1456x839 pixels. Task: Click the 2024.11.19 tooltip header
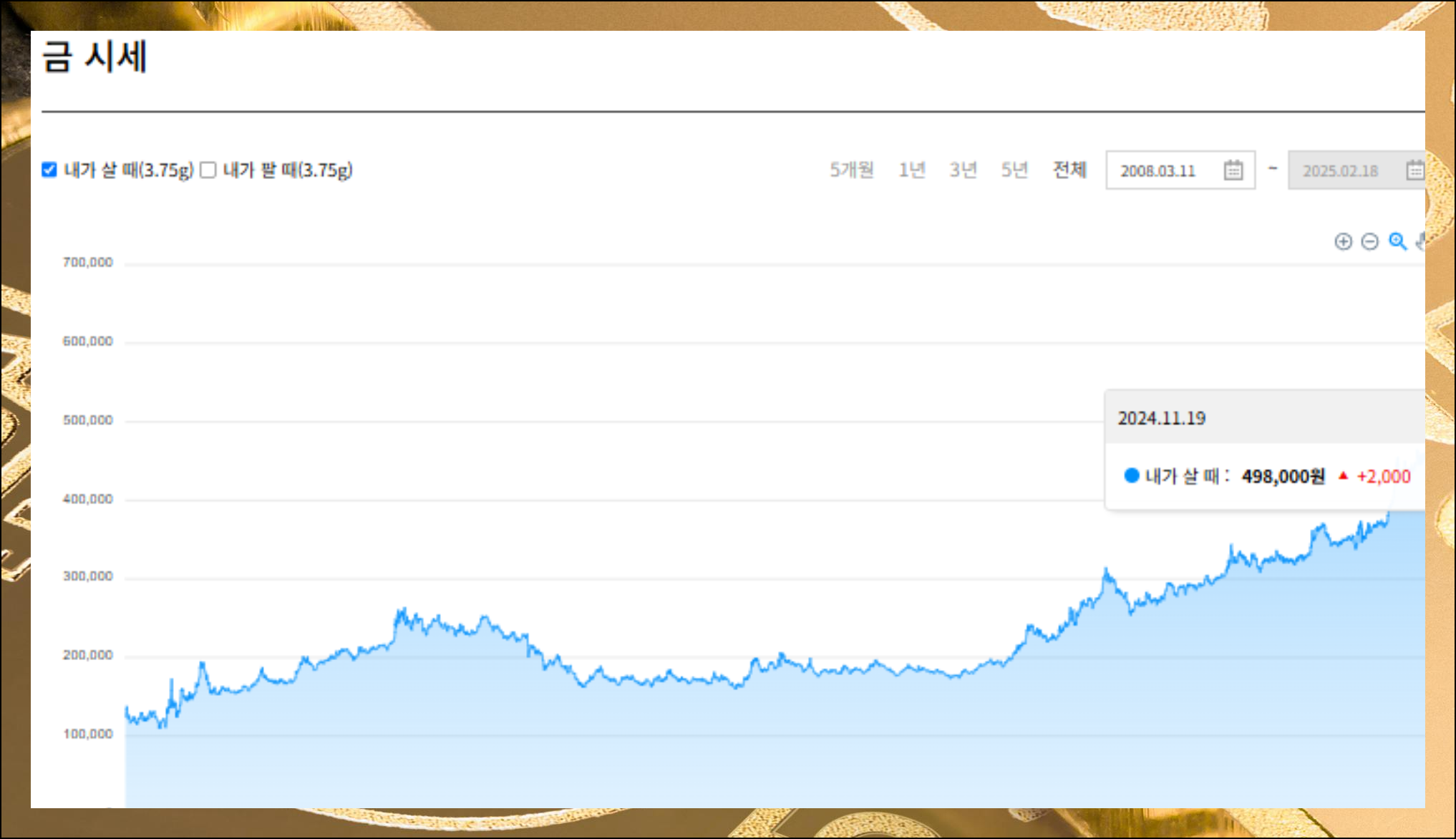click(1162, 418)
